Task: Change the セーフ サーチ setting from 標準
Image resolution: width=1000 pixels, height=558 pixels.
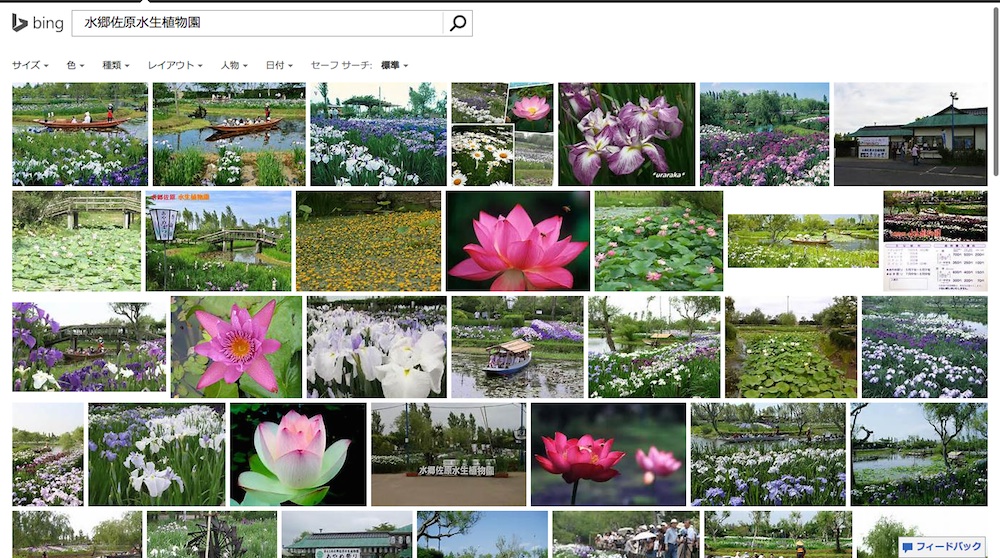Action: [394, 65]
